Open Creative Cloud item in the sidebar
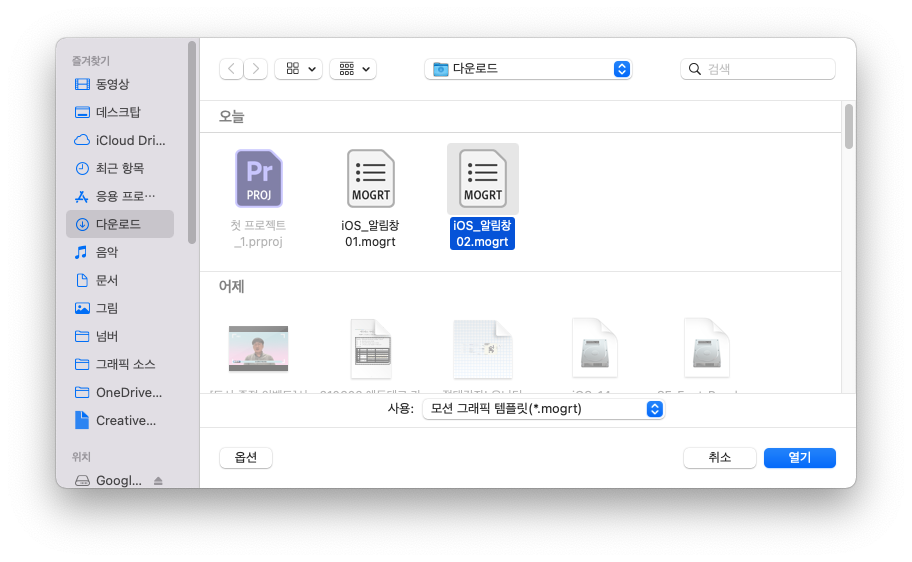Image resolution: width=912 pixels, height=562 pixels. pyautogui.click(x=120, y=420)
